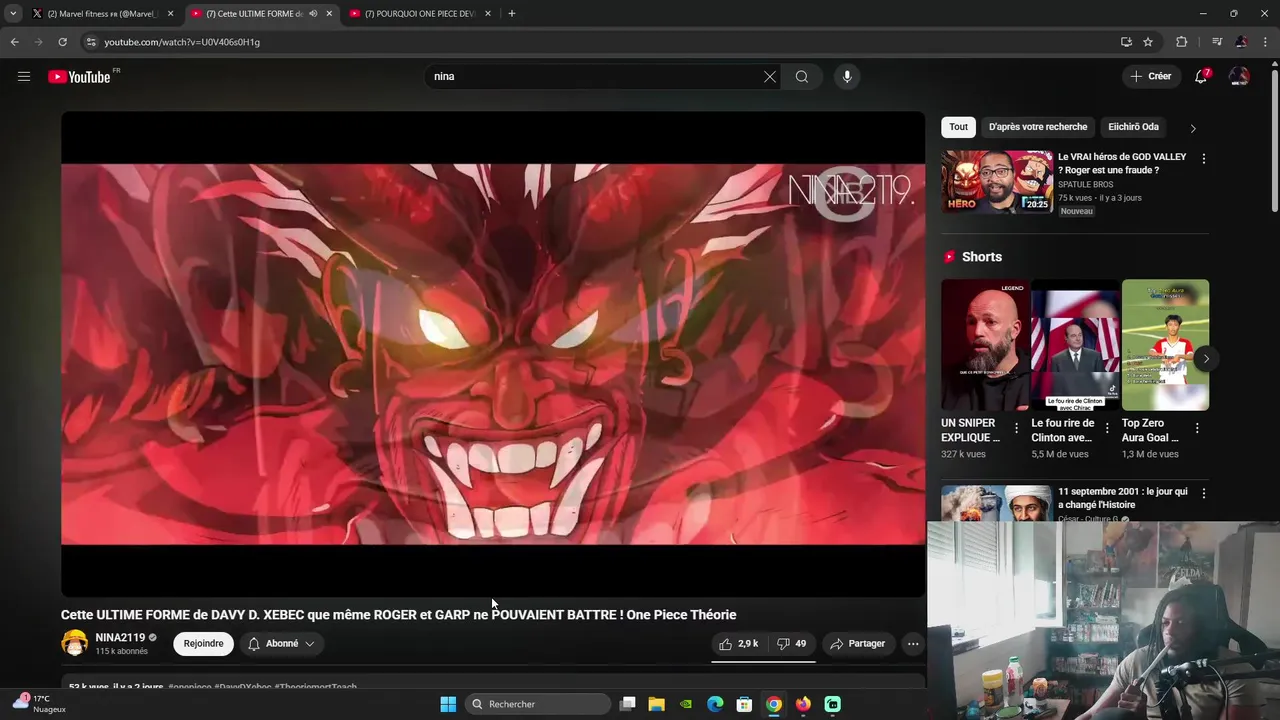Start voice search with the microphone icon
This screenshot has height=720, width=1280.
847,77
